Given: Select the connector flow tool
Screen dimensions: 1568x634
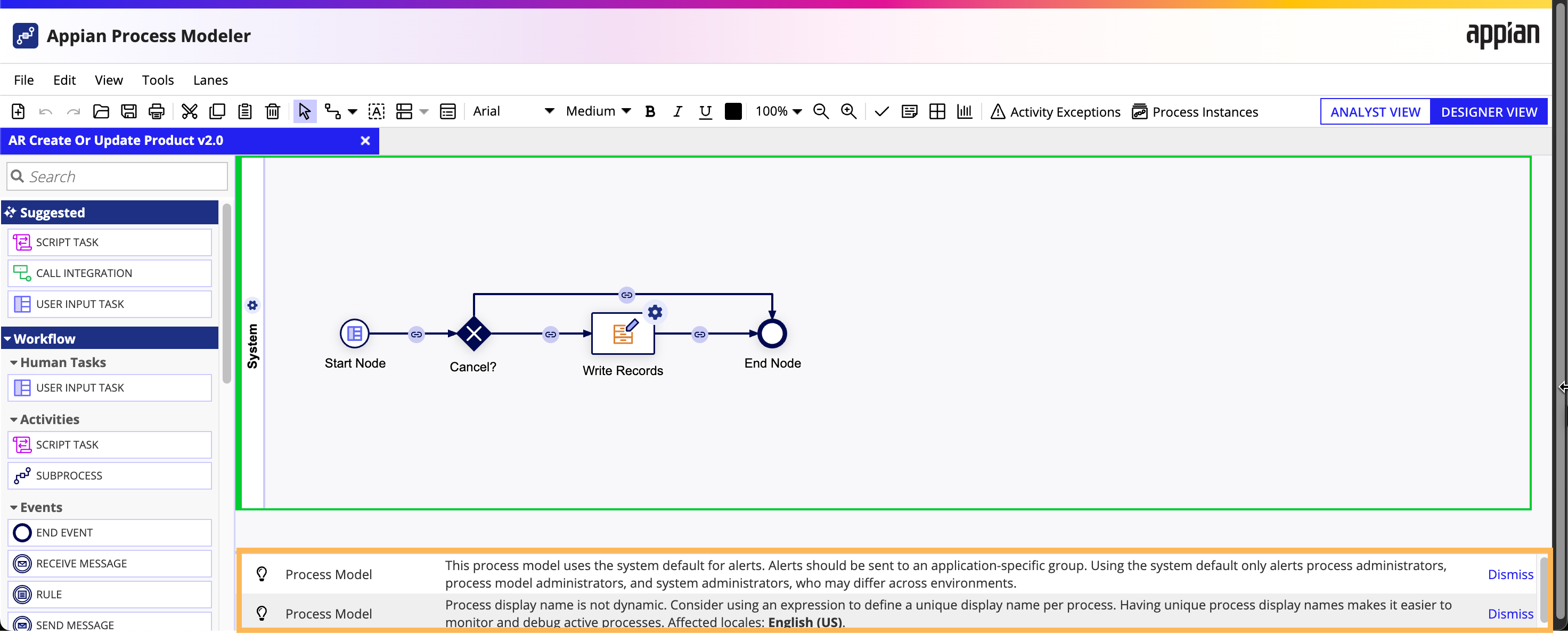Looking at the screenshot, I should coord(332,111).
